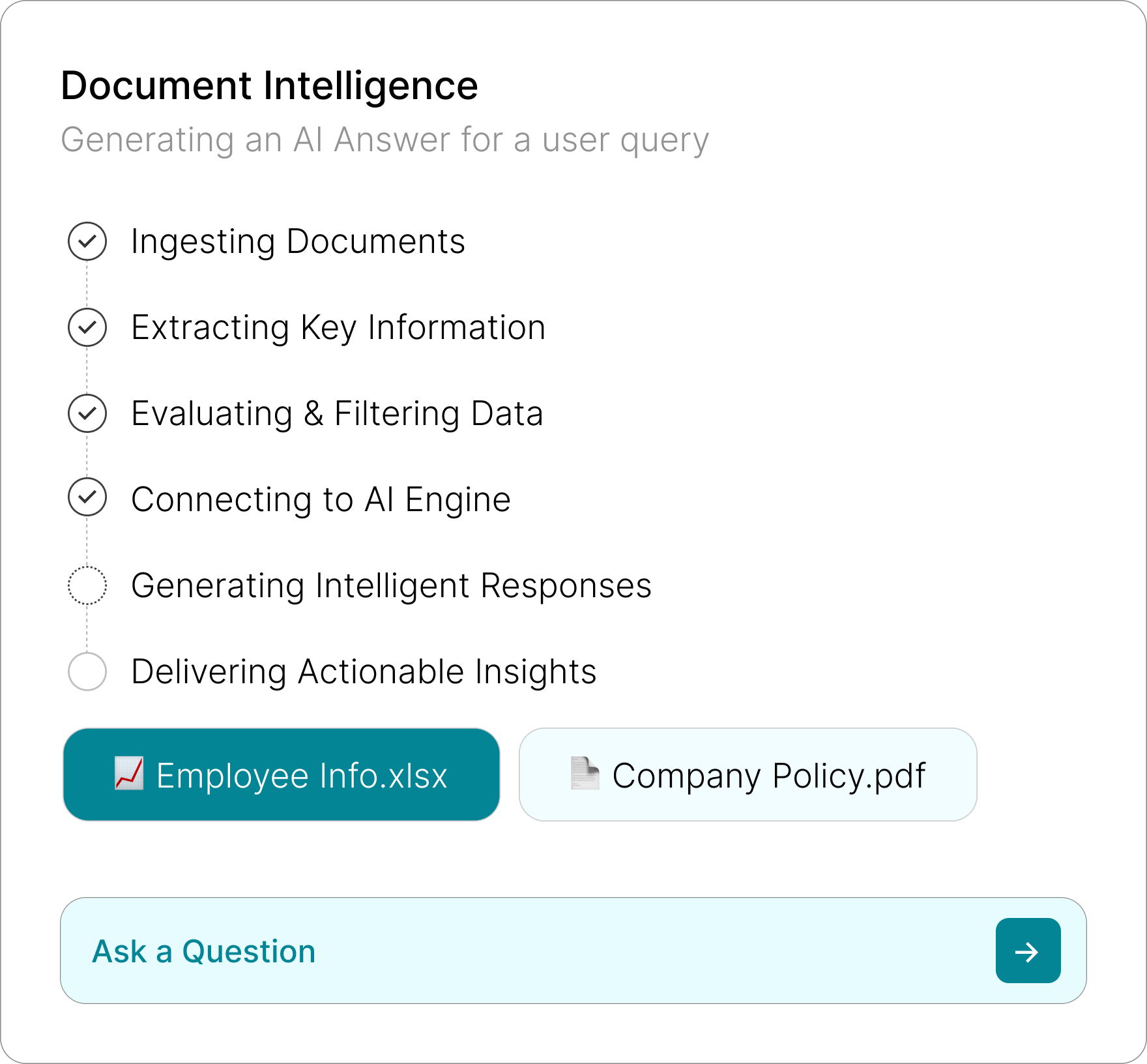Click the Generating Intelligent Responses step label
Screen dimensions: 1147x1064
(x=391, y=585)
